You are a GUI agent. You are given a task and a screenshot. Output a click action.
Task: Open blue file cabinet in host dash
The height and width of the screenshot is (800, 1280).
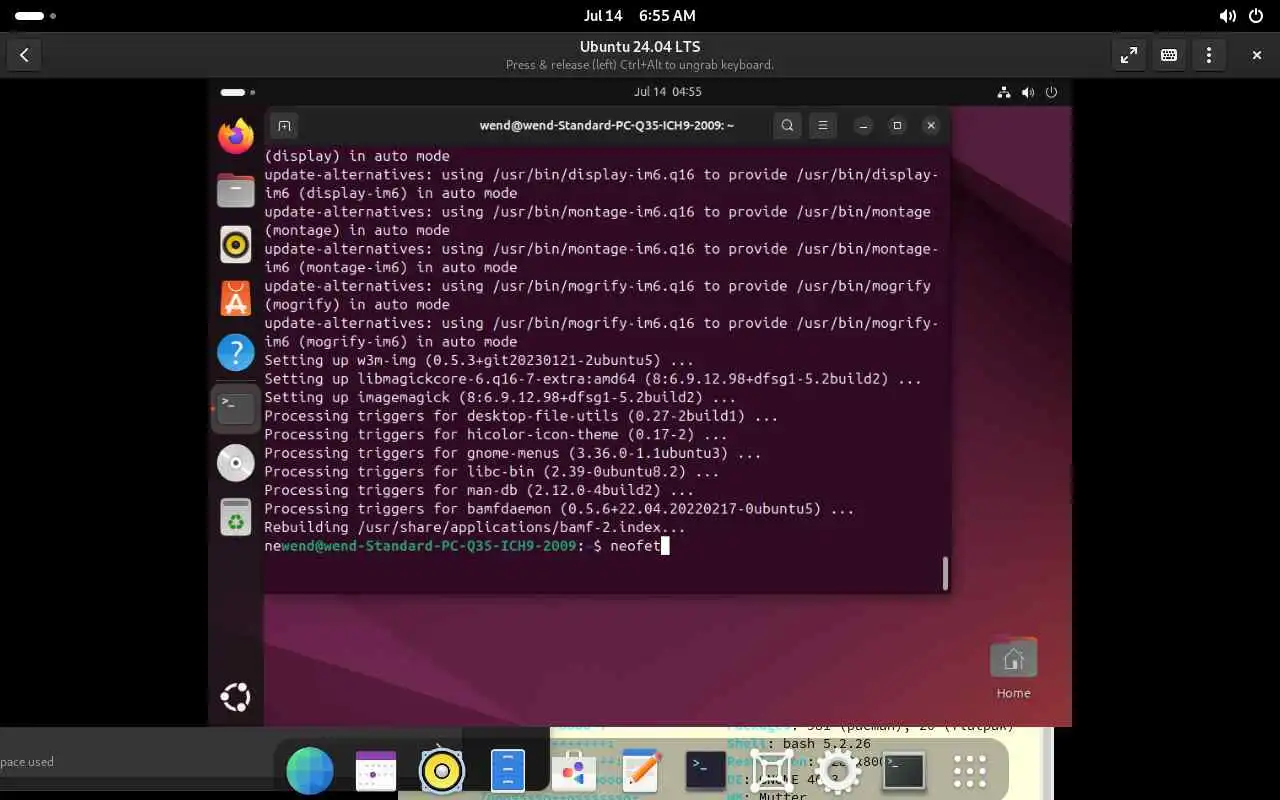point(508,771)
